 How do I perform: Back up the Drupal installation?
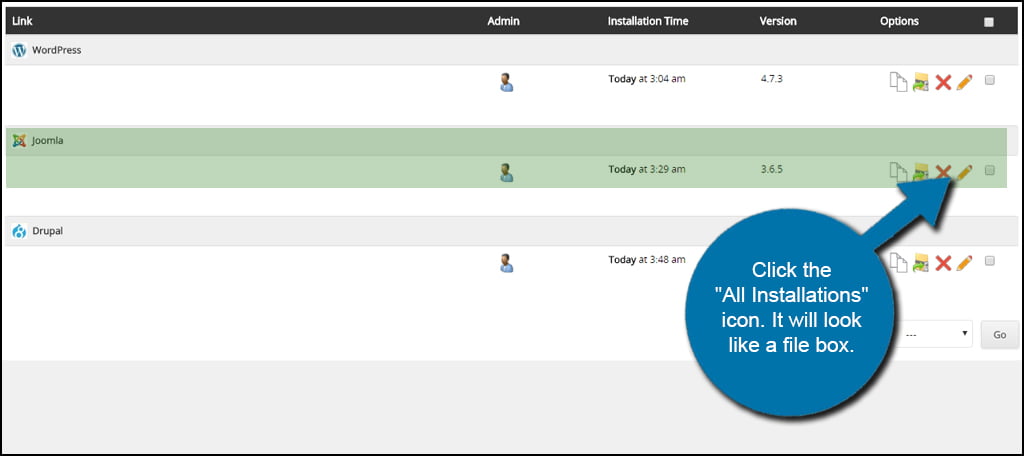921,263
